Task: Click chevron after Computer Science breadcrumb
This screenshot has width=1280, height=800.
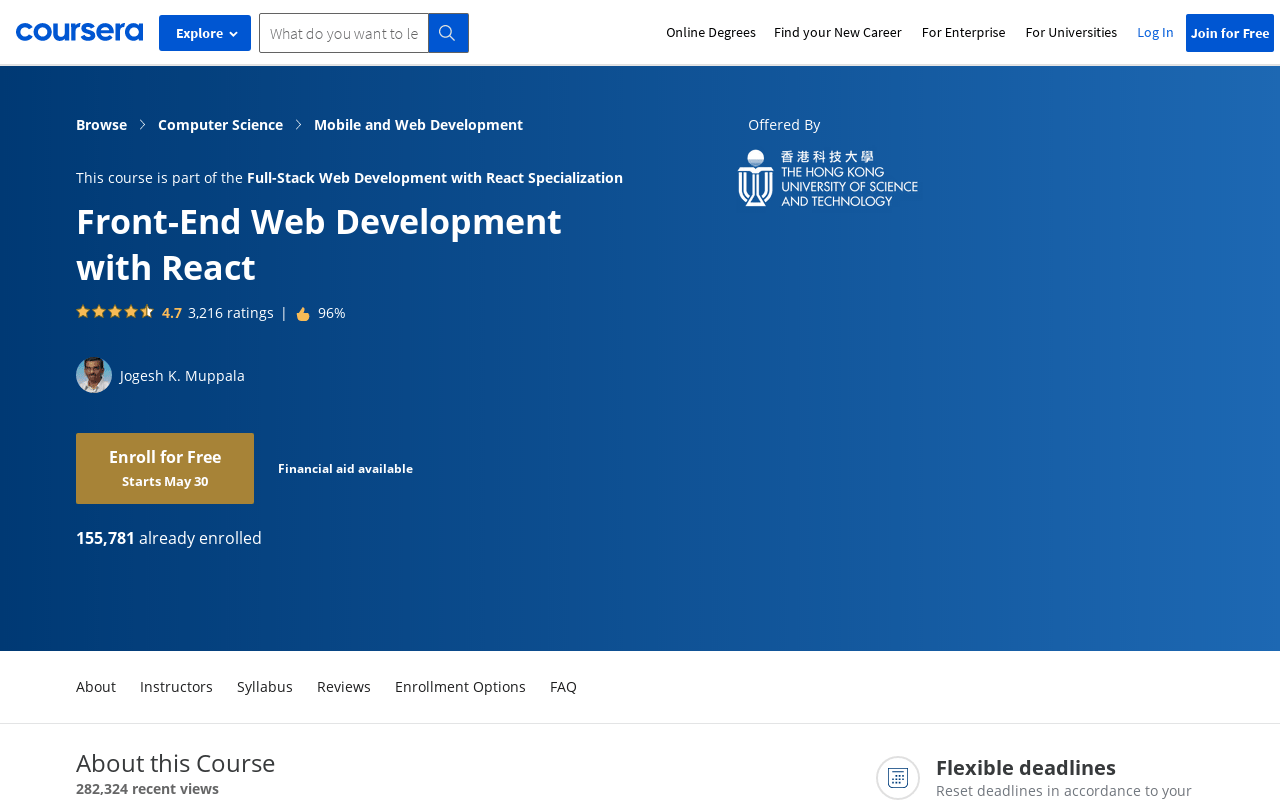Action: tap(298, 125)
